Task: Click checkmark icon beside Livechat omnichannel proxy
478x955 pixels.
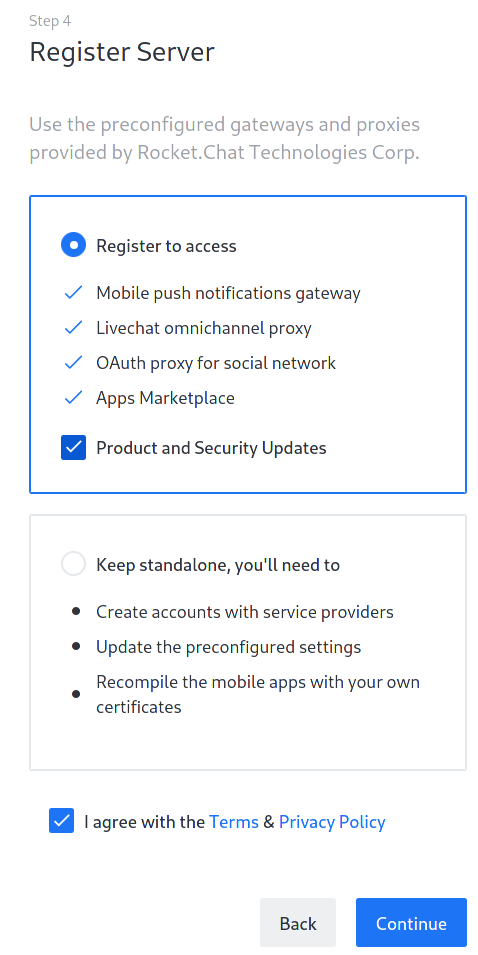Action: click(x=73, y=328)
